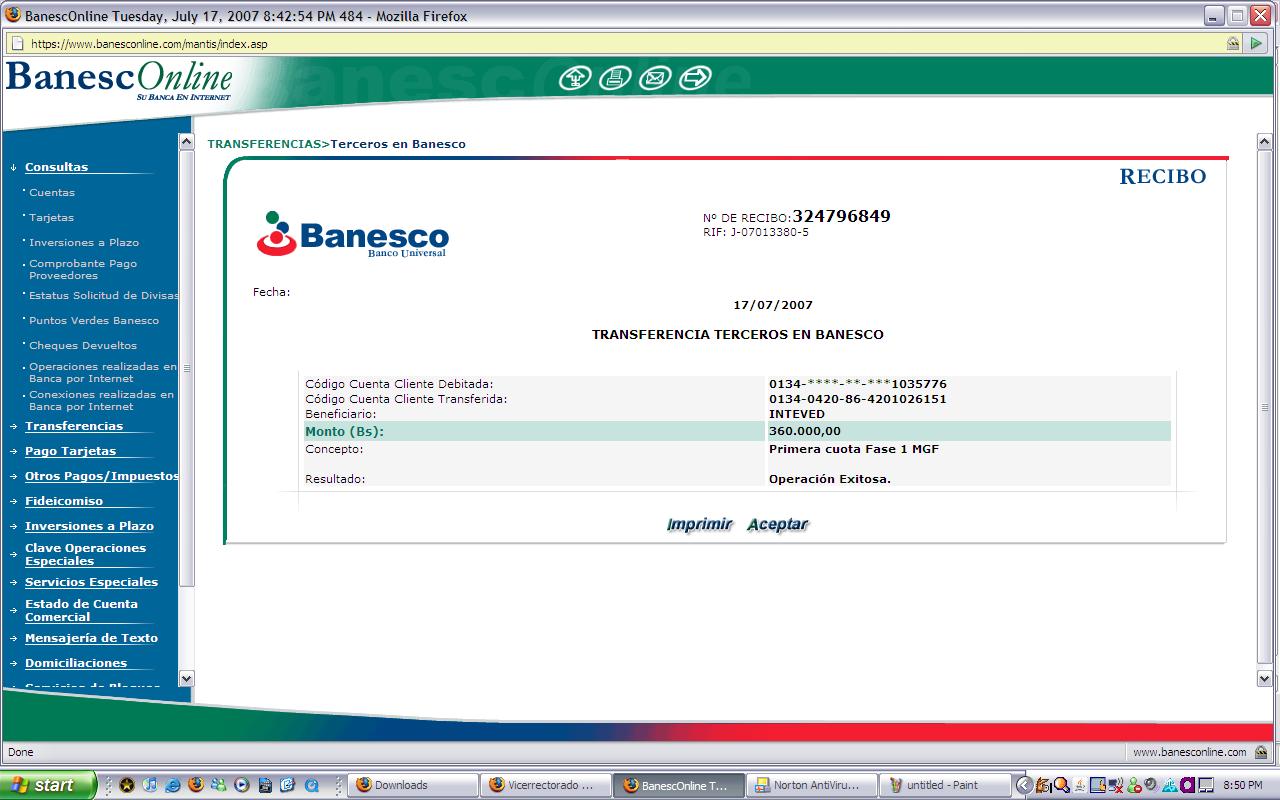
Task: Open Operaciones realizadas en Banca por Internet
Action: [103, 372]
